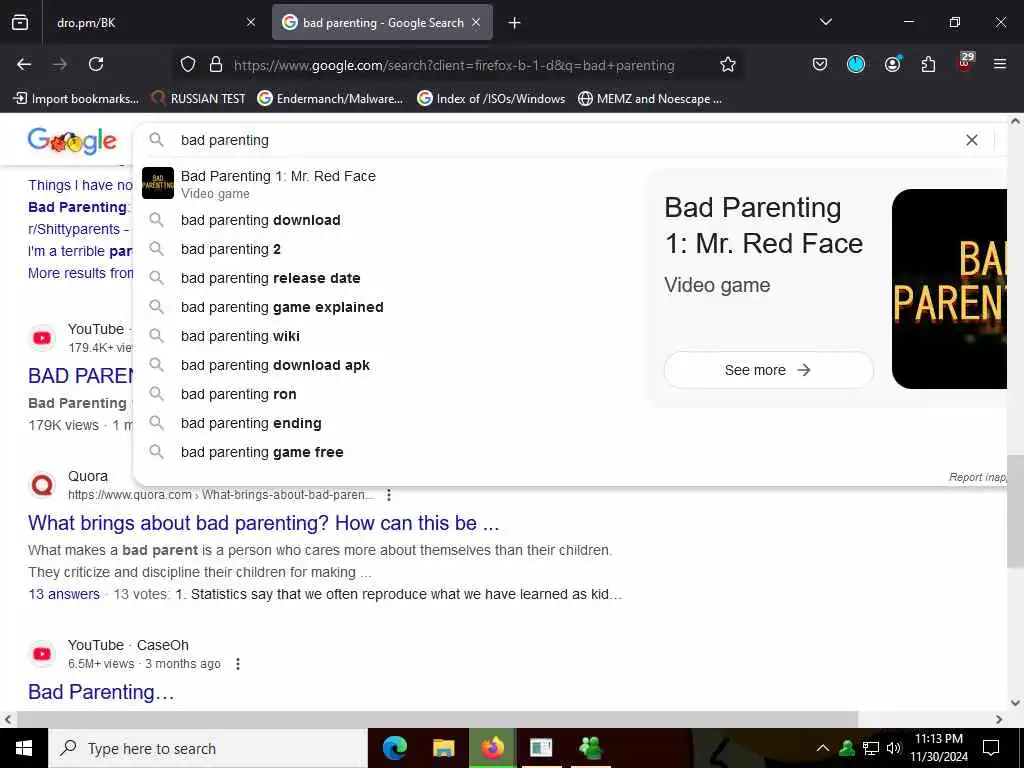Image resolution: width=1024 pixels, height=768 pixels.
Task: Click the tracking protection shield icon
Action: (188, 65)
